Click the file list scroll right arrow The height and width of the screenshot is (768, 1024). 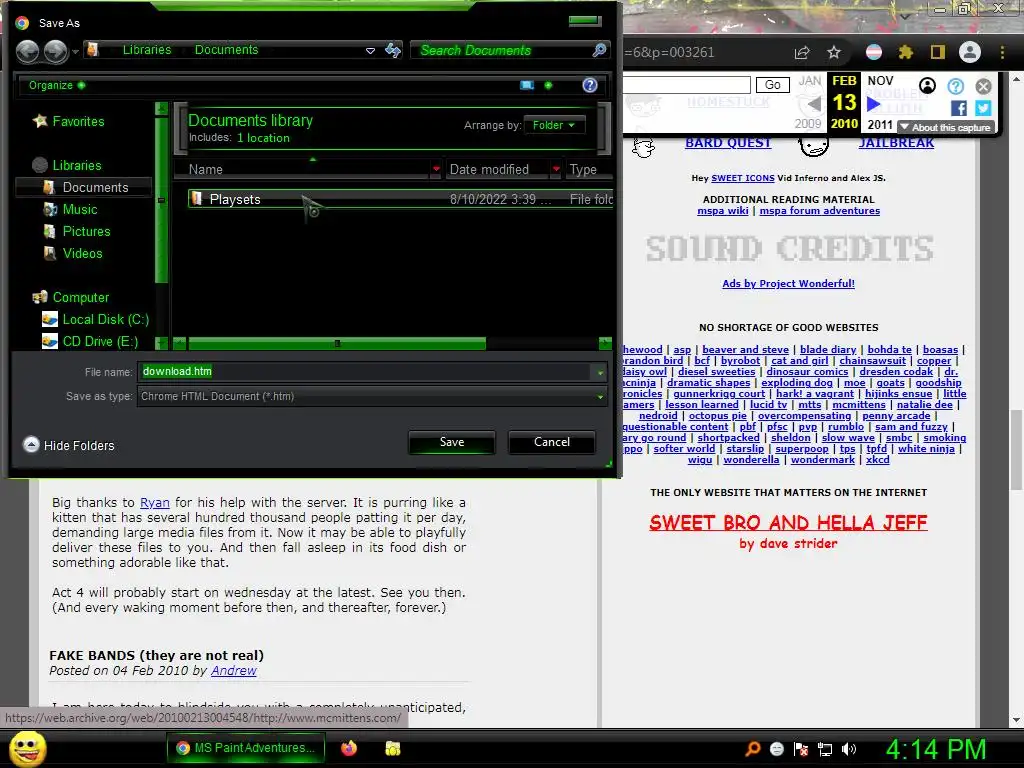(605, 344)
